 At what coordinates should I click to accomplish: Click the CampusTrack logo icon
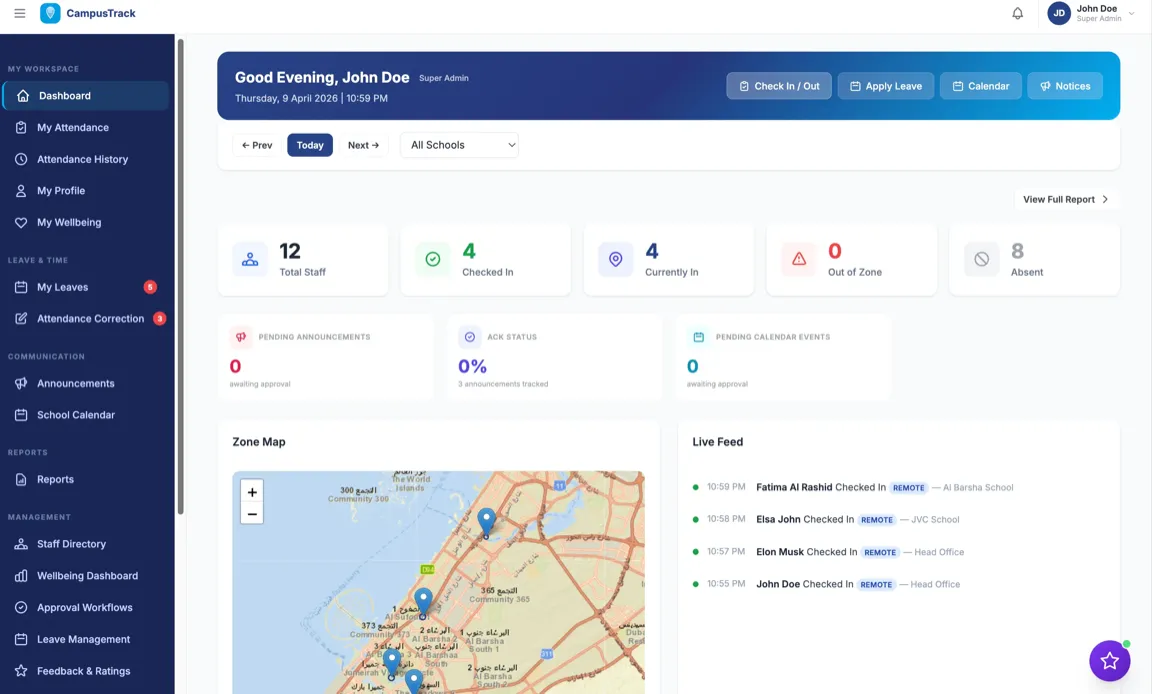50,14
